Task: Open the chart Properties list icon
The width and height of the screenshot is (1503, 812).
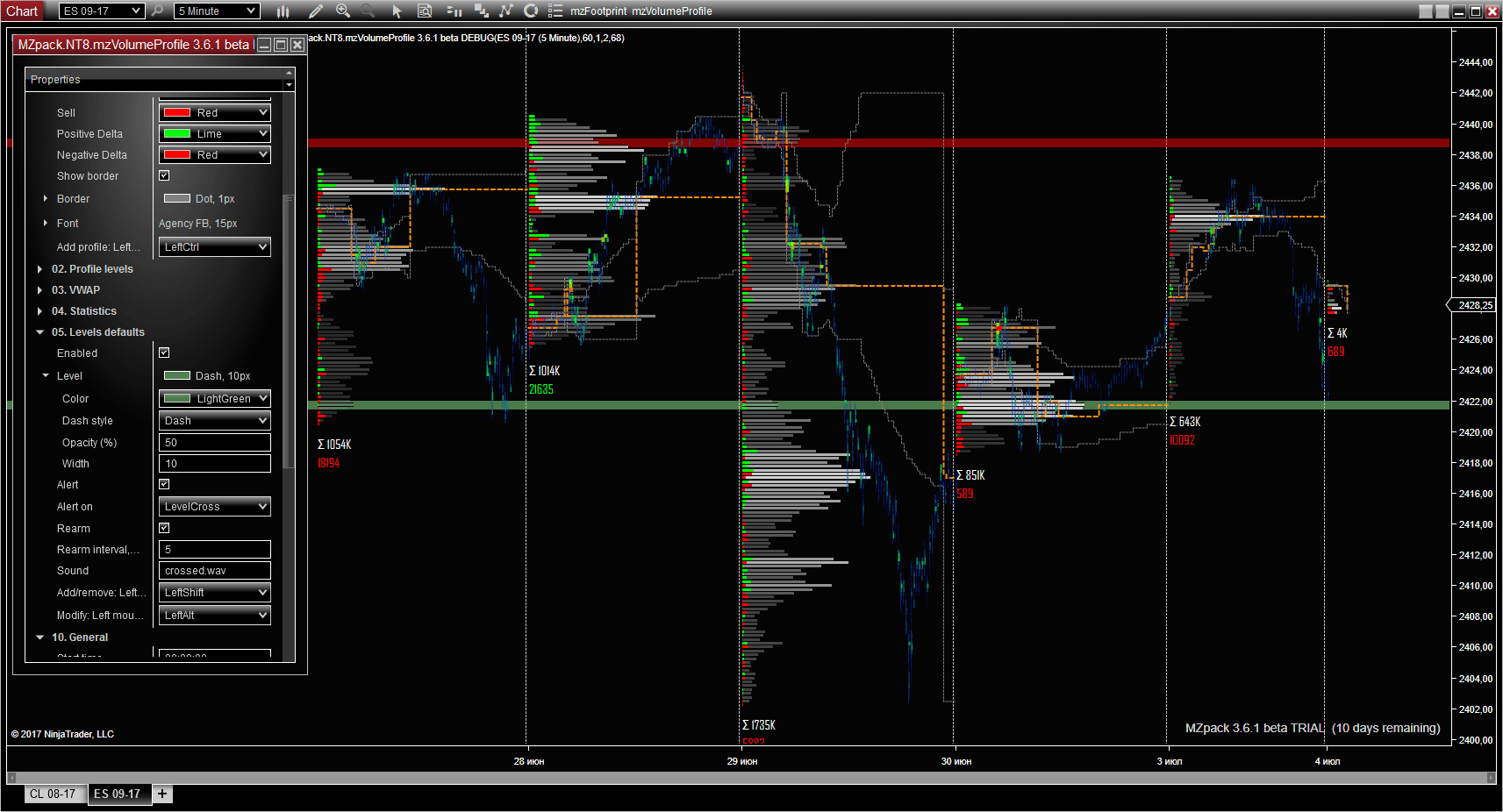Action: pos(555,11)
